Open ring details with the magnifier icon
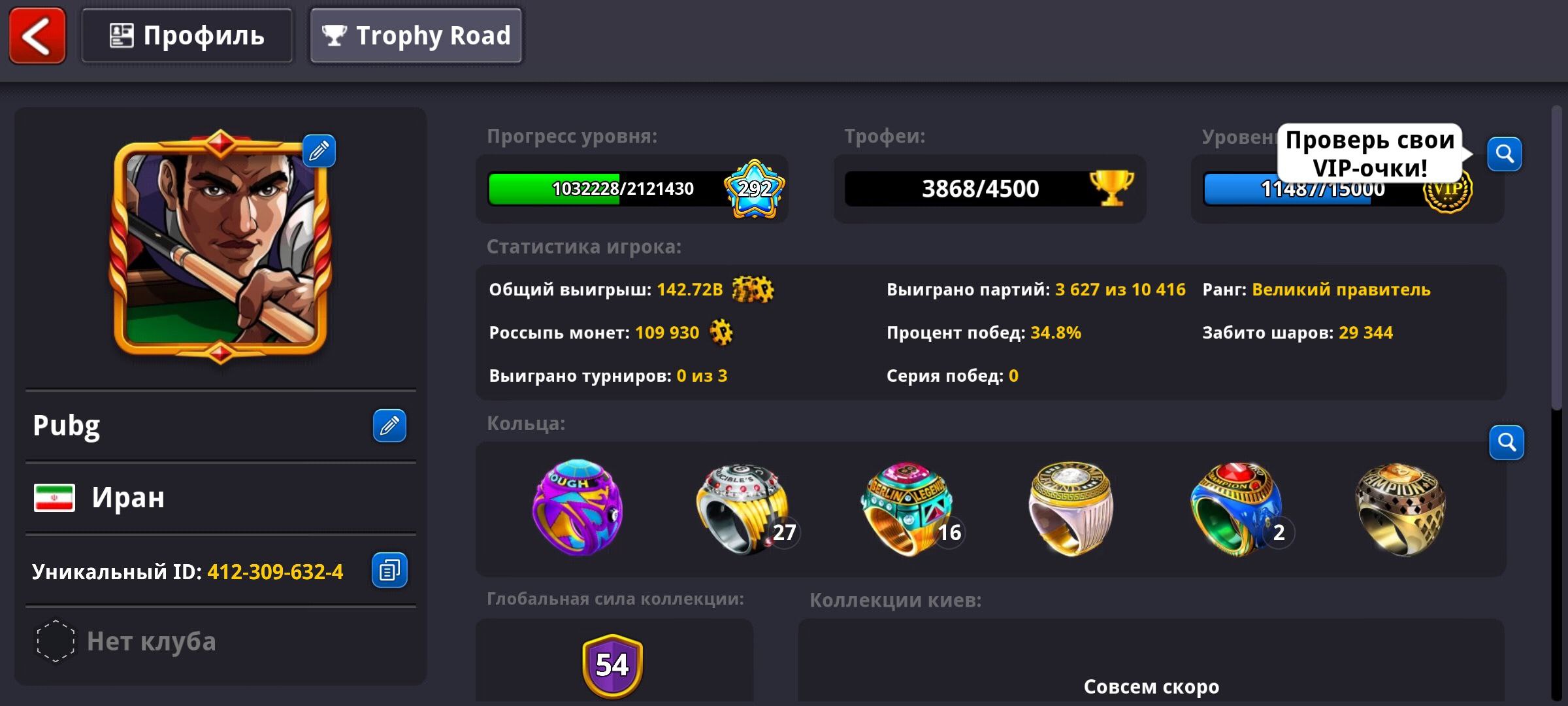 1507,443
